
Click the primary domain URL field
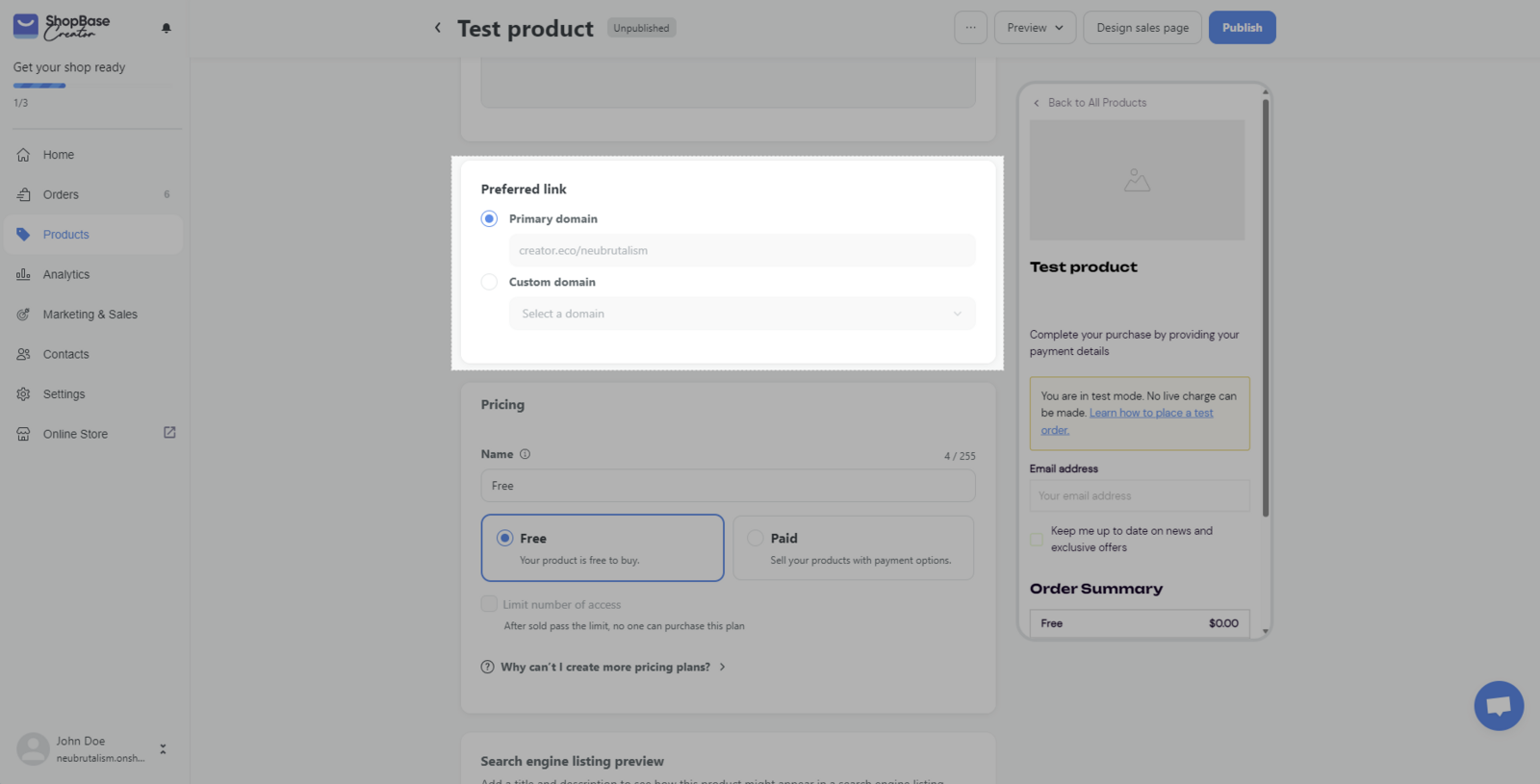coord(742,250)
